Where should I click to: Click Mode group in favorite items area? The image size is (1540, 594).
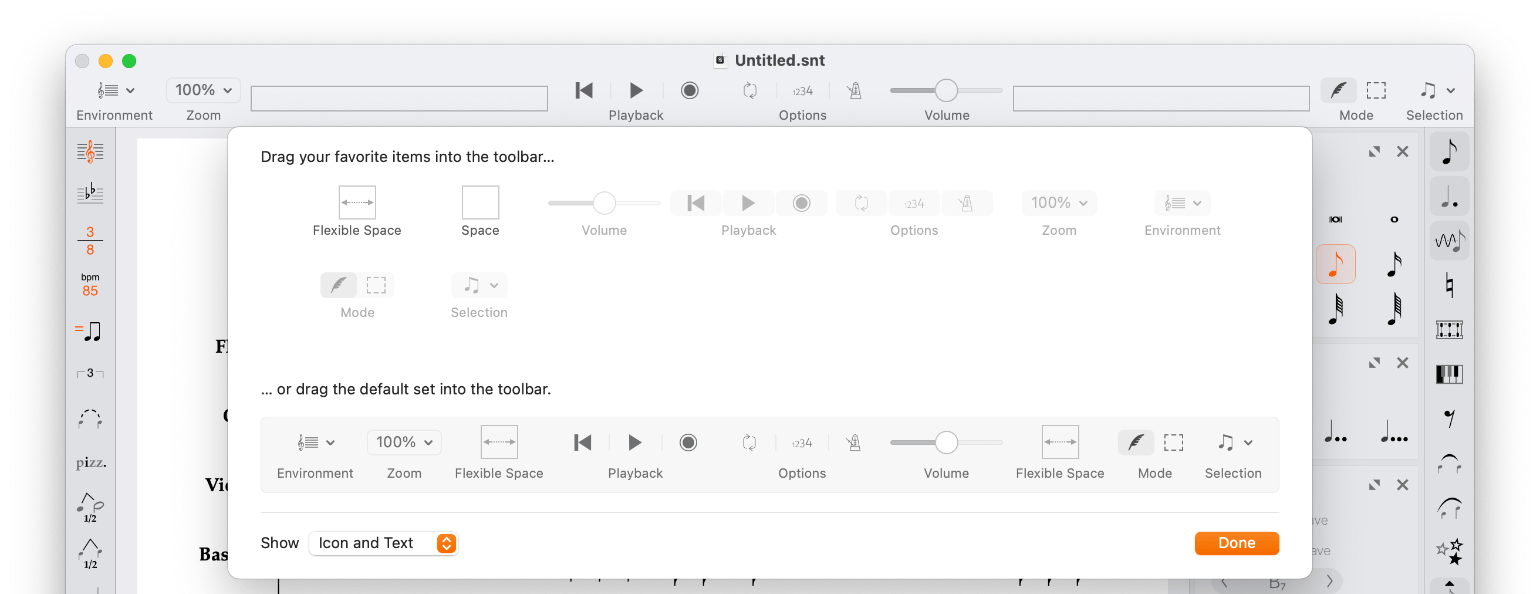[357, 285]
